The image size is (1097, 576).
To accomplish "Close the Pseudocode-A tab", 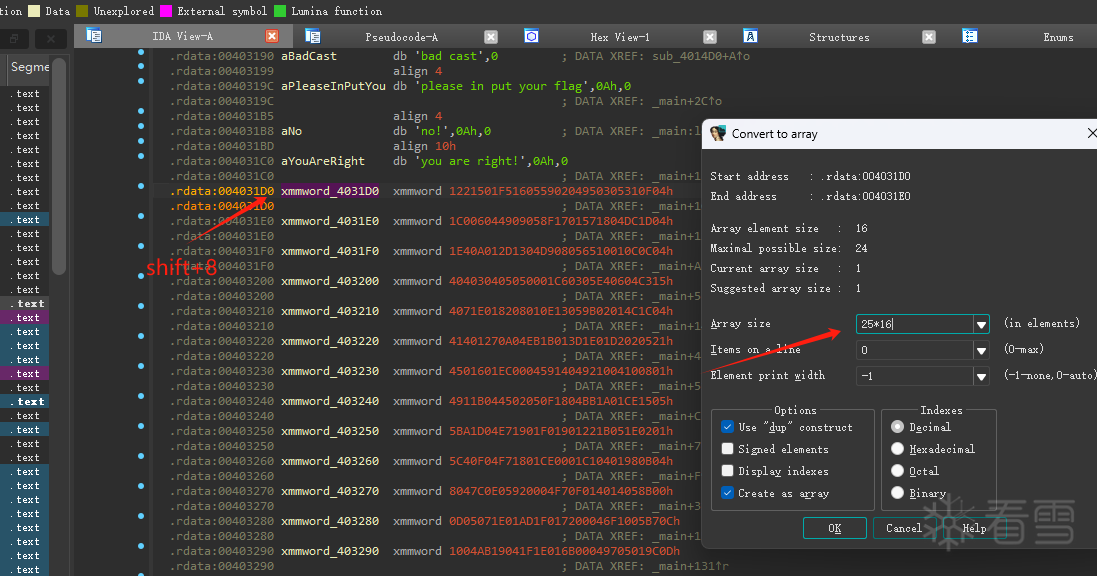I will pos(491,36).
